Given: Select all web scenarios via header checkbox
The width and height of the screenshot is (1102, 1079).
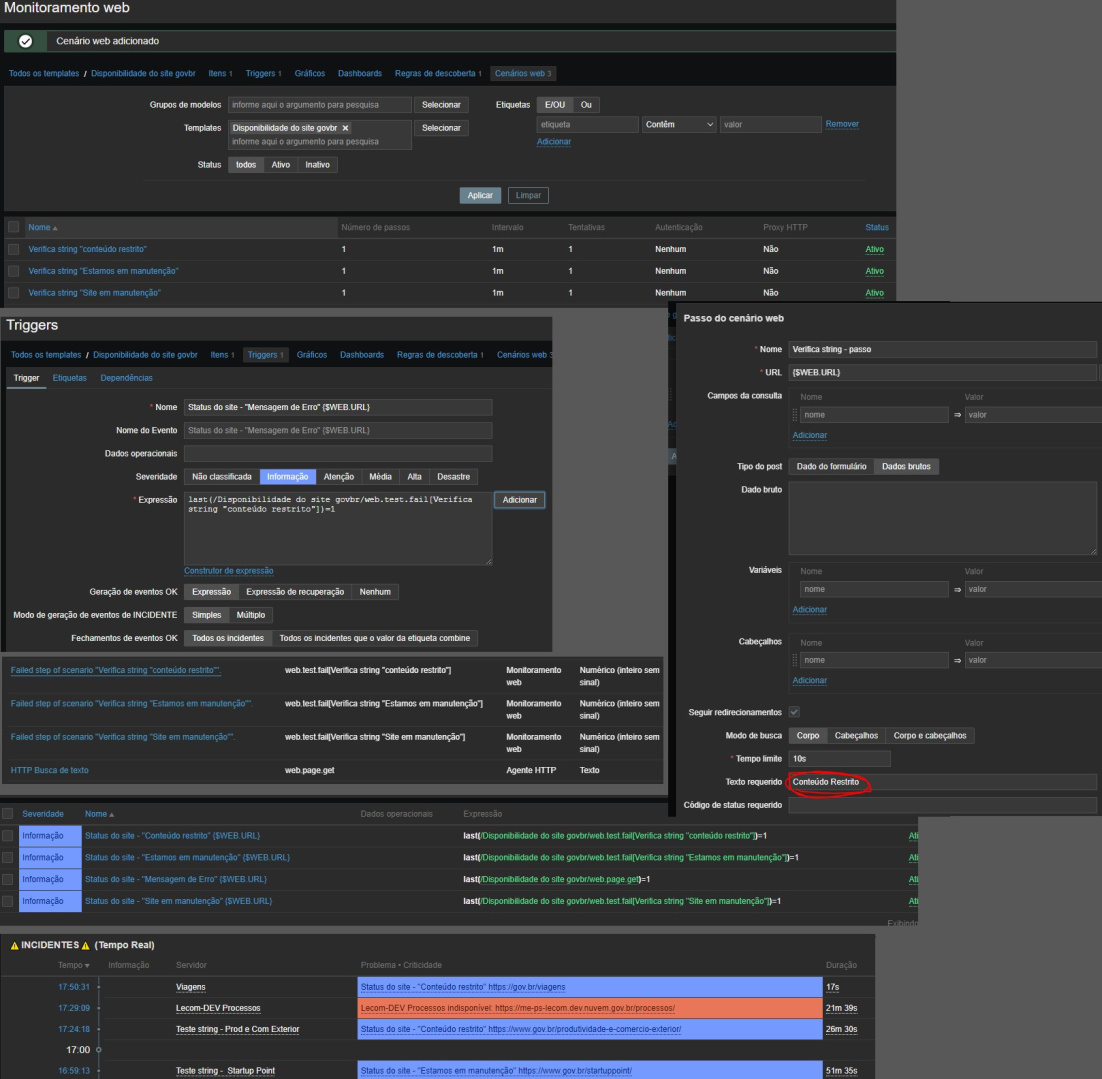Looking at the screenshot, I should [x=13, y=228].
